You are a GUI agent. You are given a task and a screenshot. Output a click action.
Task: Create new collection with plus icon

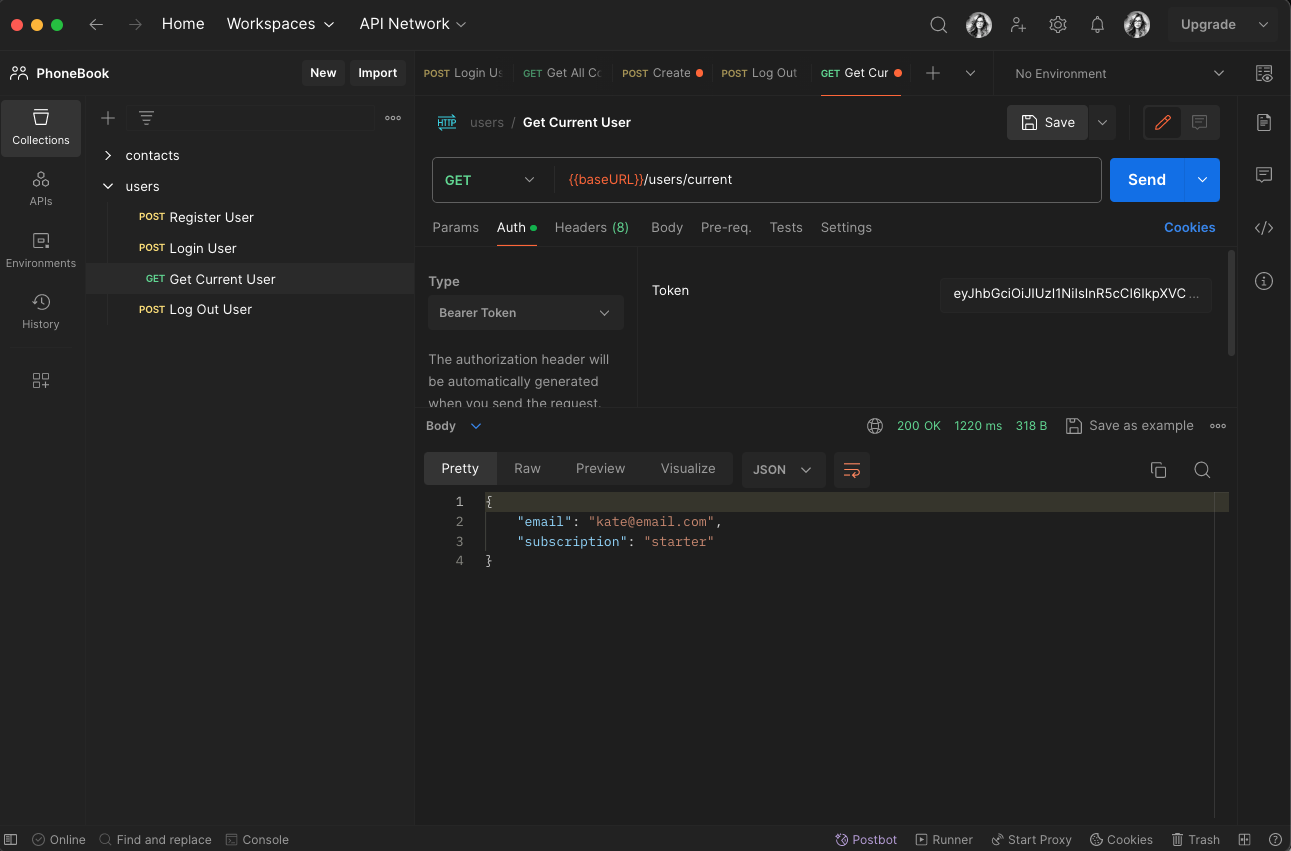(x=108, y=118)
